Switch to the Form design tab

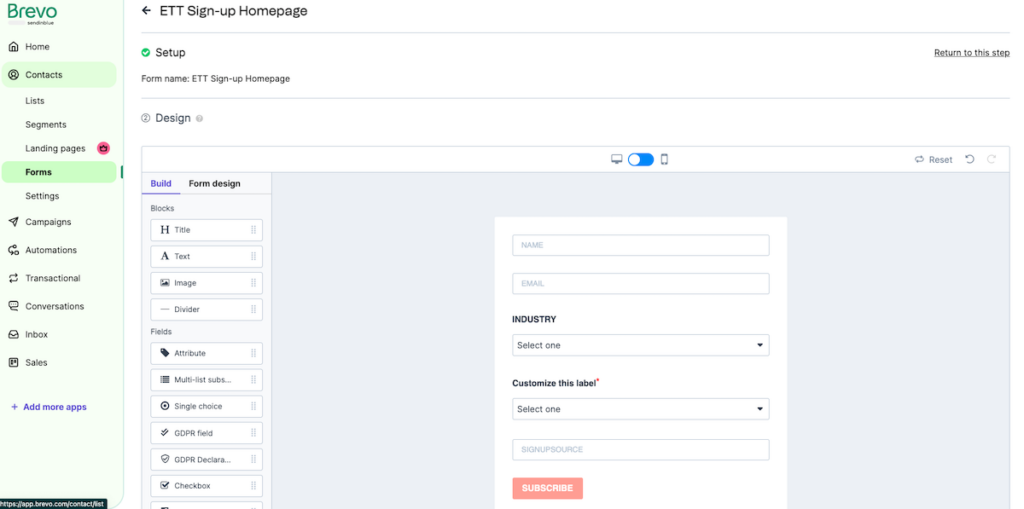[x=214, y=184]
